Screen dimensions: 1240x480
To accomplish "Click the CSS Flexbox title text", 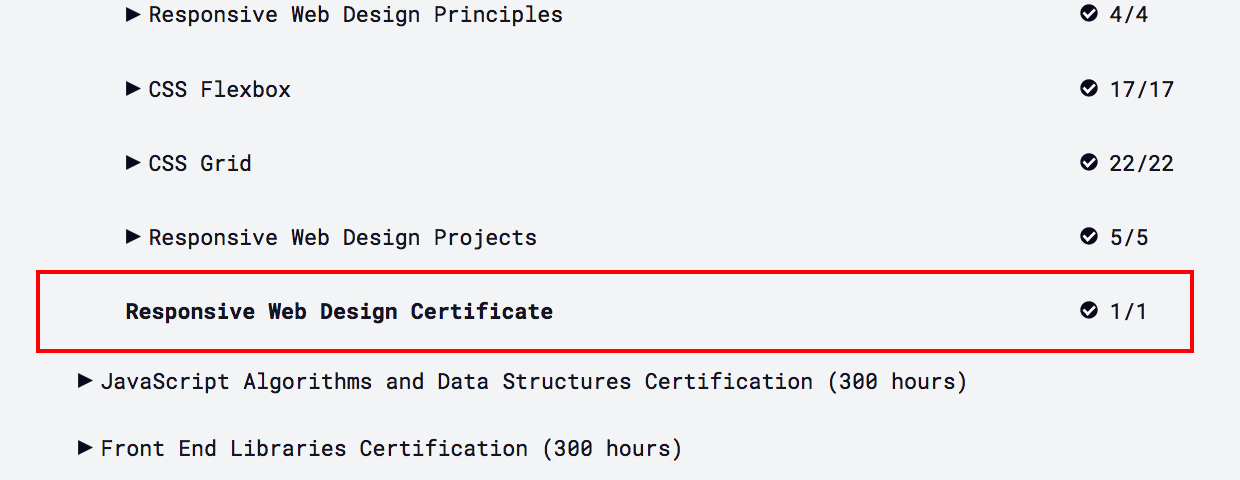I will pos(220,90).
